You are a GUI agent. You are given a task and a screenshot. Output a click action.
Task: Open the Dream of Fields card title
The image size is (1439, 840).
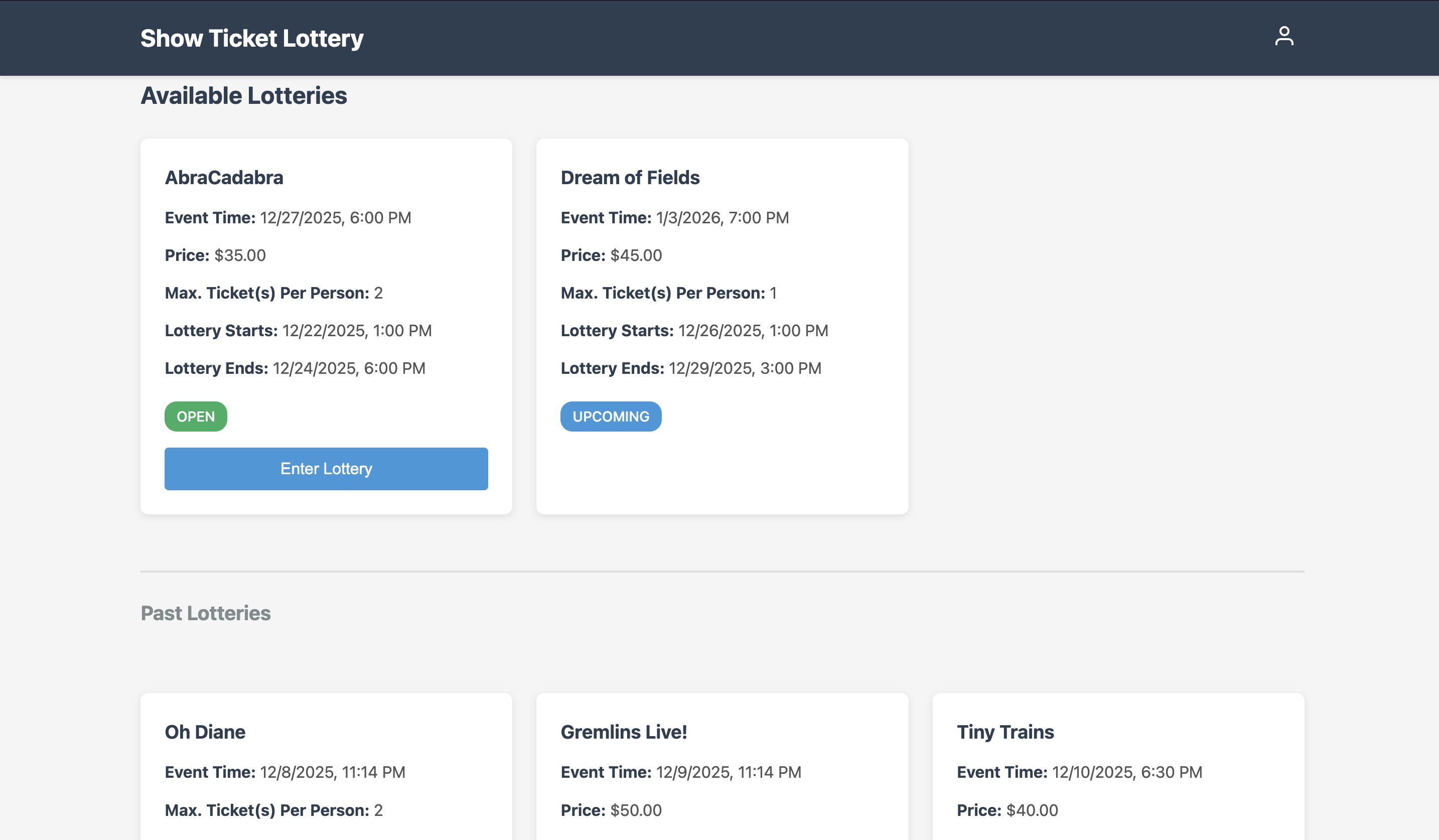629,177
